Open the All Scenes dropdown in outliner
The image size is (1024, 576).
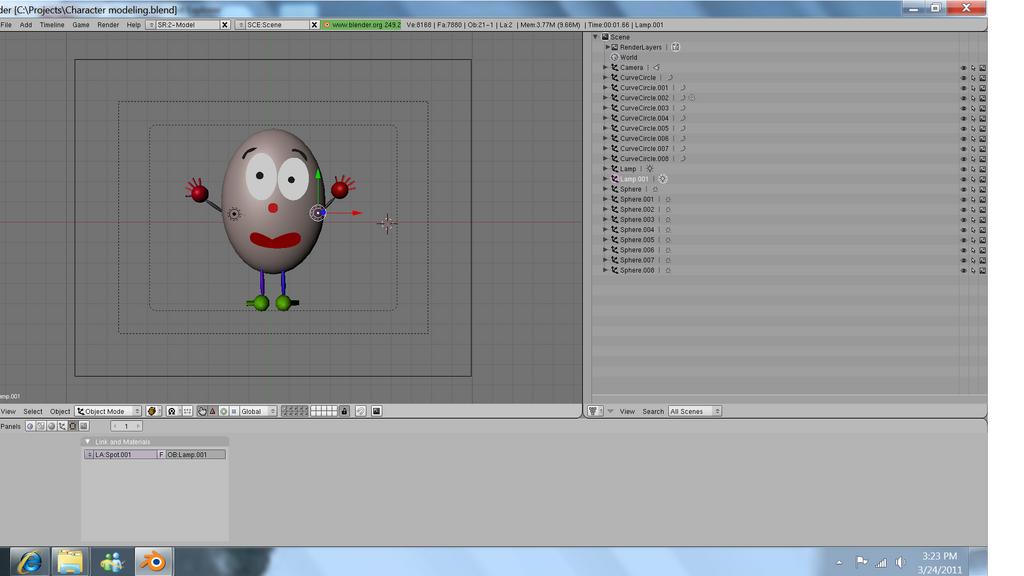coord(695,411)
